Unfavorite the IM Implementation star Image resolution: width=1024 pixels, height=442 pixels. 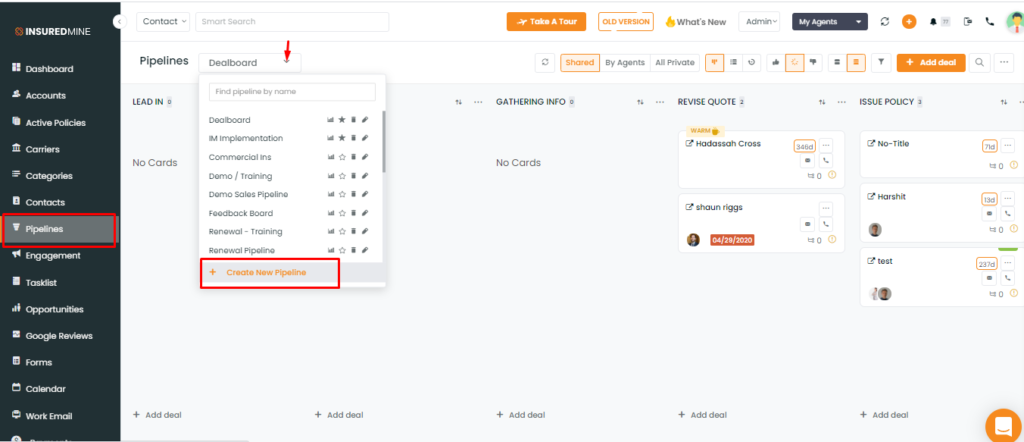click(x=342, y=138)
